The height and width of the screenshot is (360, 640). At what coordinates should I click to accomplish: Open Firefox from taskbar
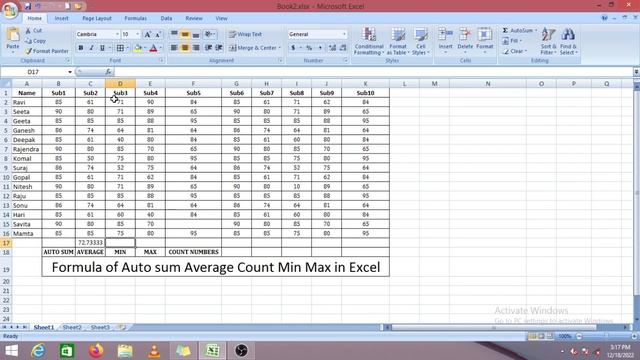point(96,351)
